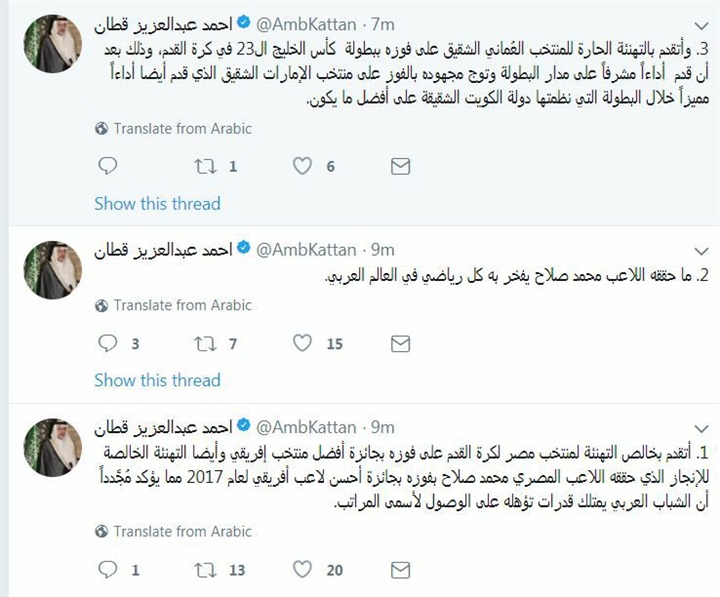The image size is (720, 597).
Task: Like the tweet showing 6 likes
Action: (302, 166)
